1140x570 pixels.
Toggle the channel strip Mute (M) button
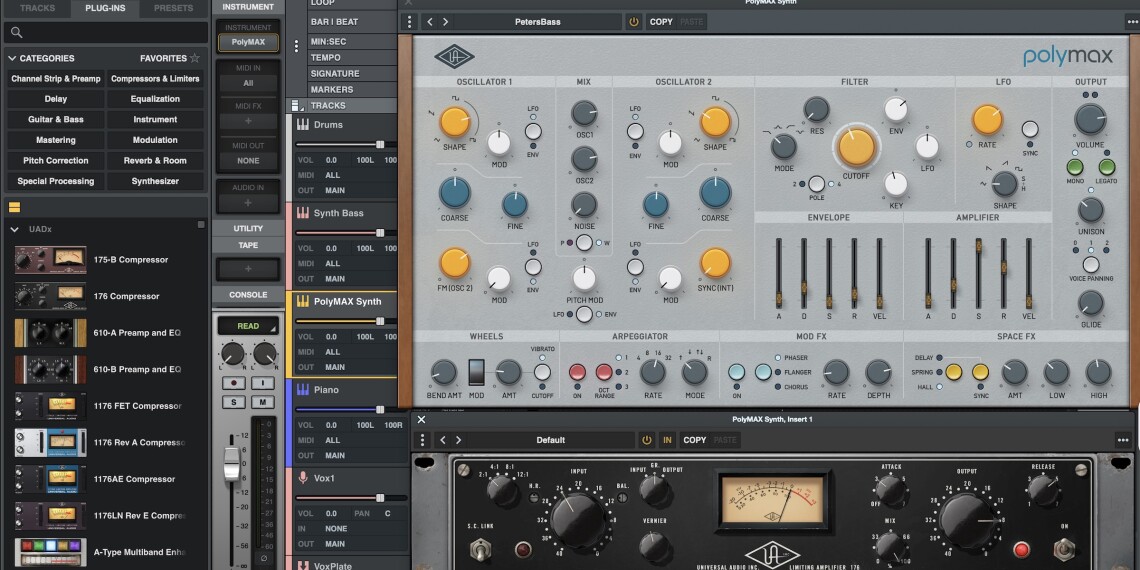pos(263,402)
